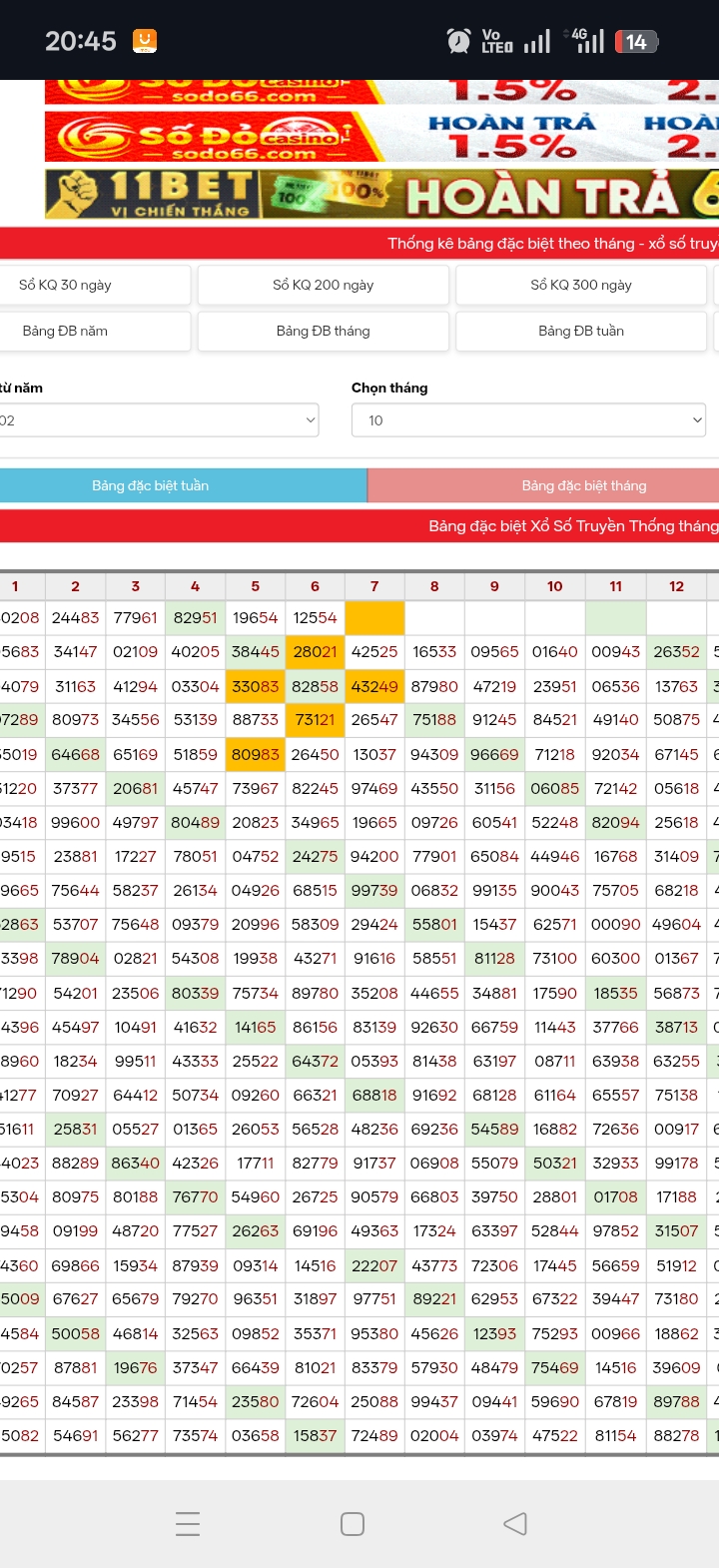Tap the green cell 38445
This screenshot has width=719, height=1568.
pyautogui.click(x=255, y=651)
